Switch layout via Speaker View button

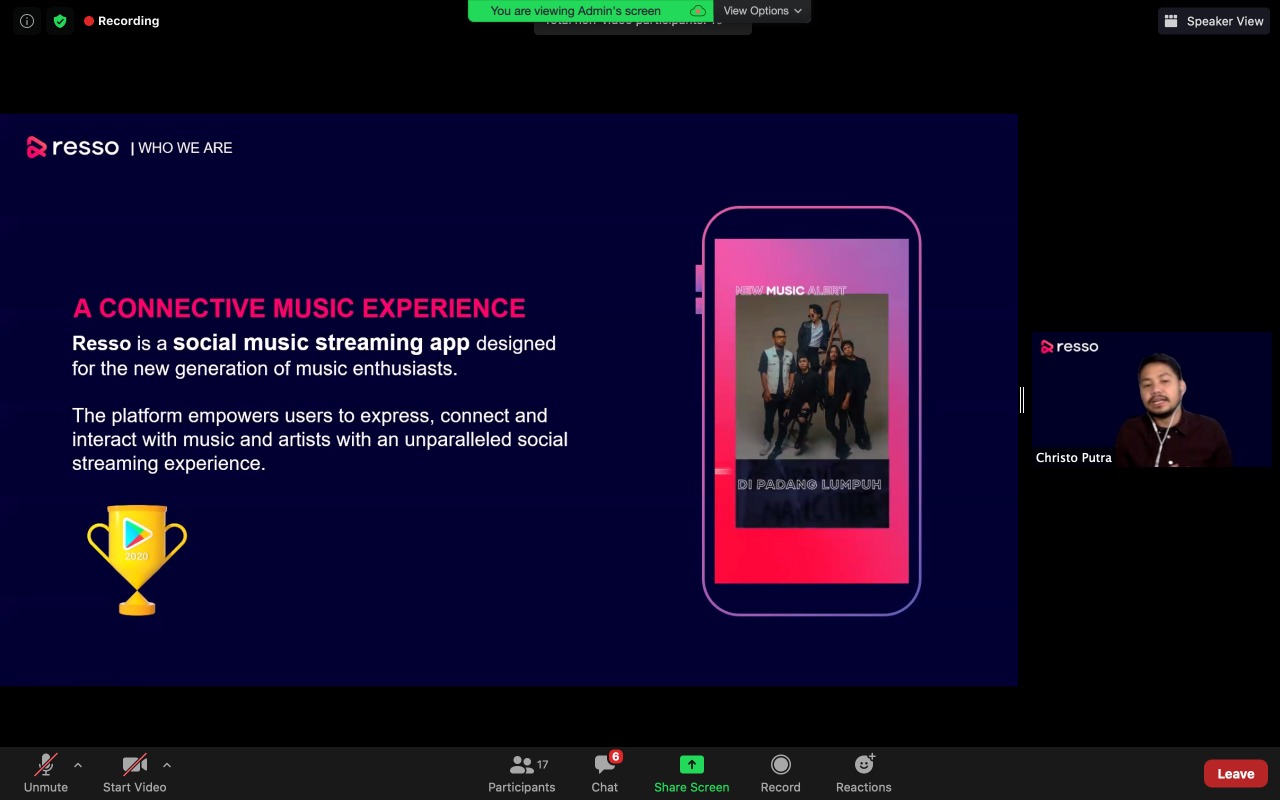pyautogui.click(x=1214, y=21)
